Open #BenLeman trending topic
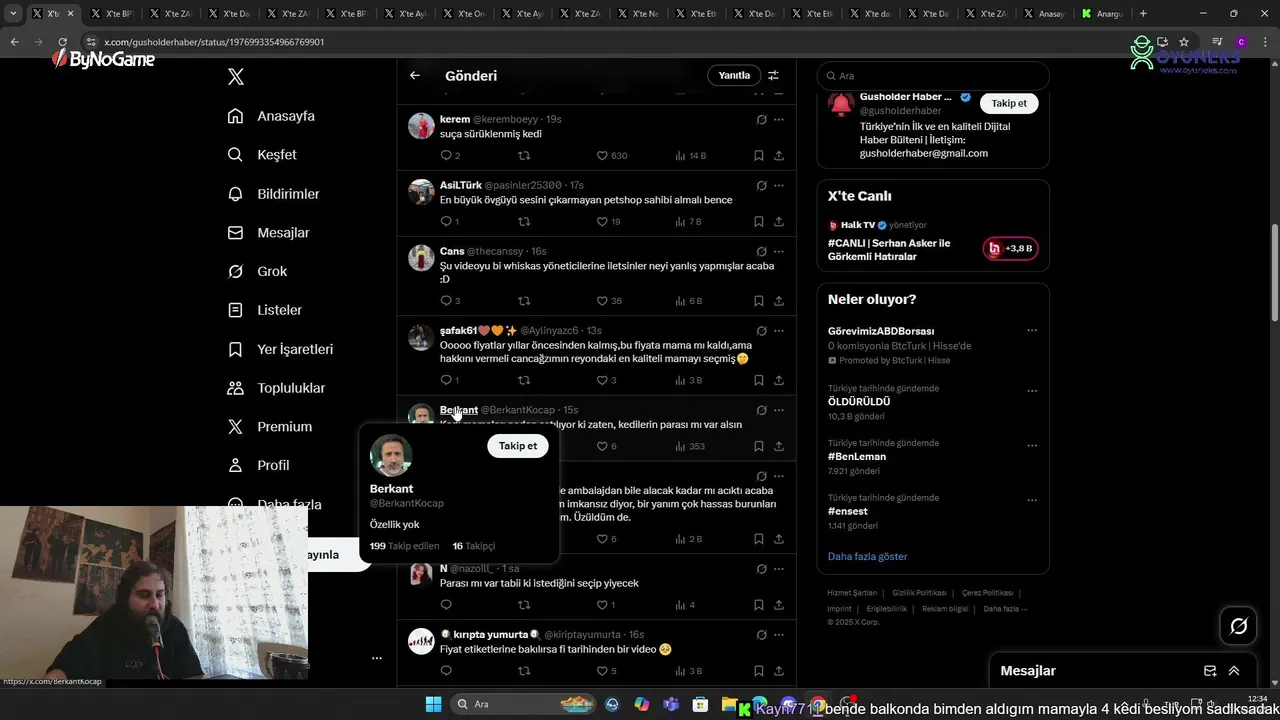Viewport: 1280px width, 720px height. (x=857, y=456)
